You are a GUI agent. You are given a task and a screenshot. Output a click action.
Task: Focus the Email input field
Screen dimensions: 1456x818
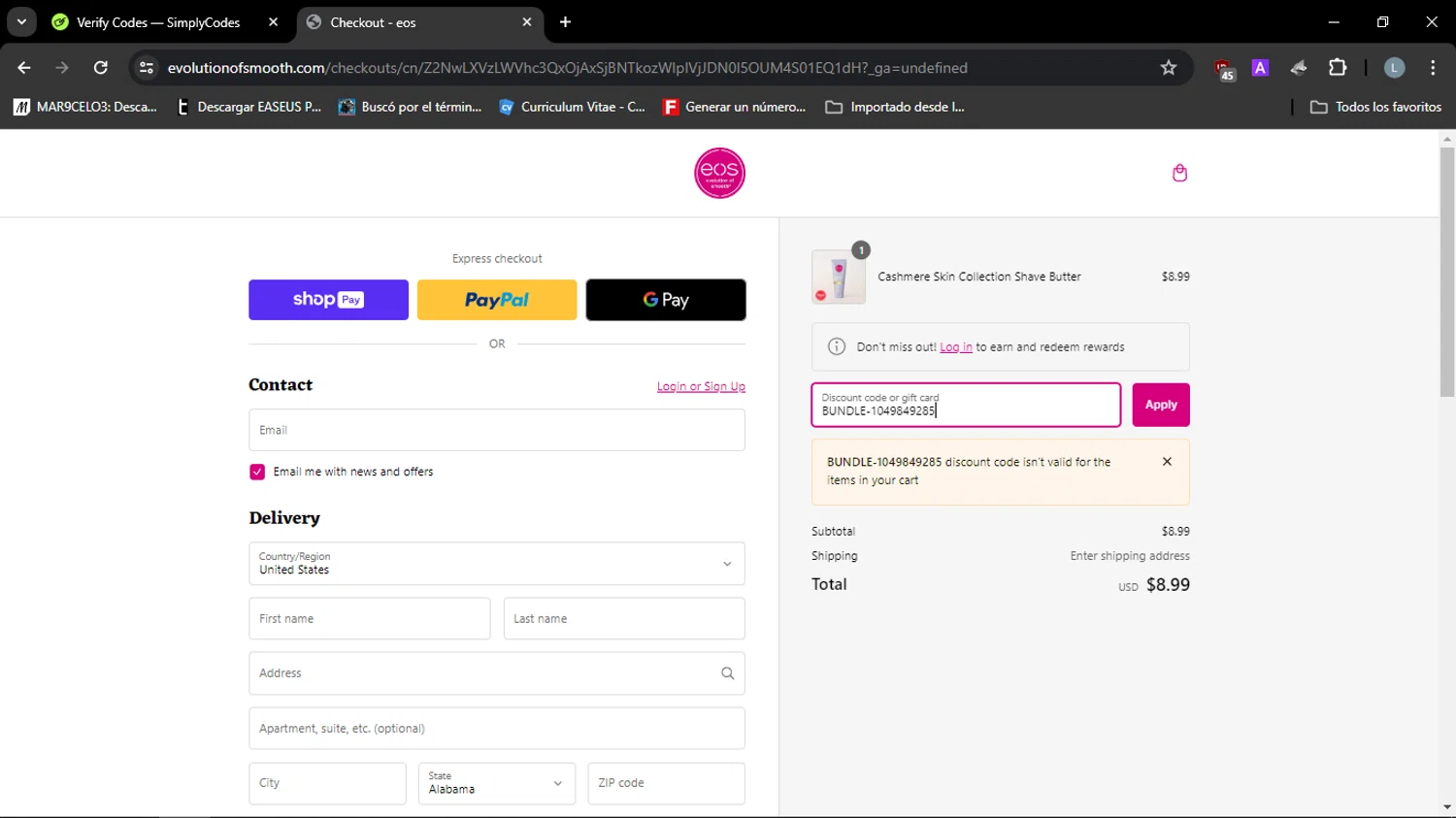(497, 430)
